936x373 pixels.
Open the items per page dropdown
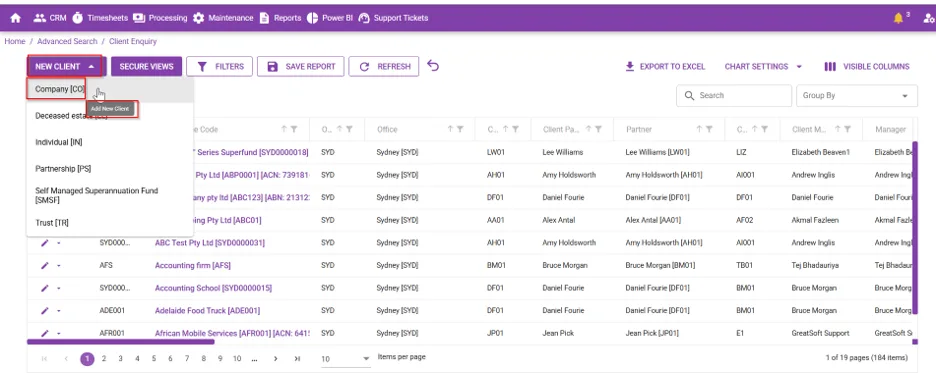click(x=346, y=359)
